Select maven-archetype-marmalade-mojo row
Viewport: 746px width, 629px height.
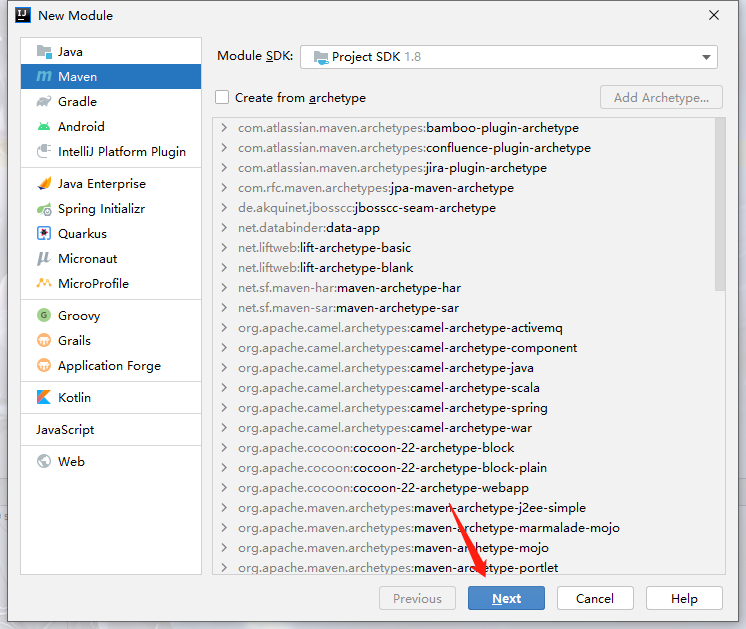click(x=464, y=527)
